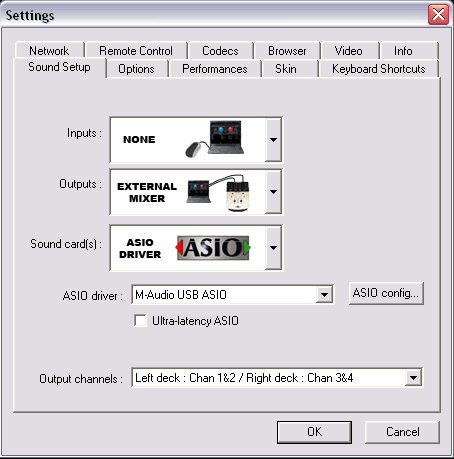454x459 pixels.
Task: Confirm settings with the OK button
Action: [314, 432]
